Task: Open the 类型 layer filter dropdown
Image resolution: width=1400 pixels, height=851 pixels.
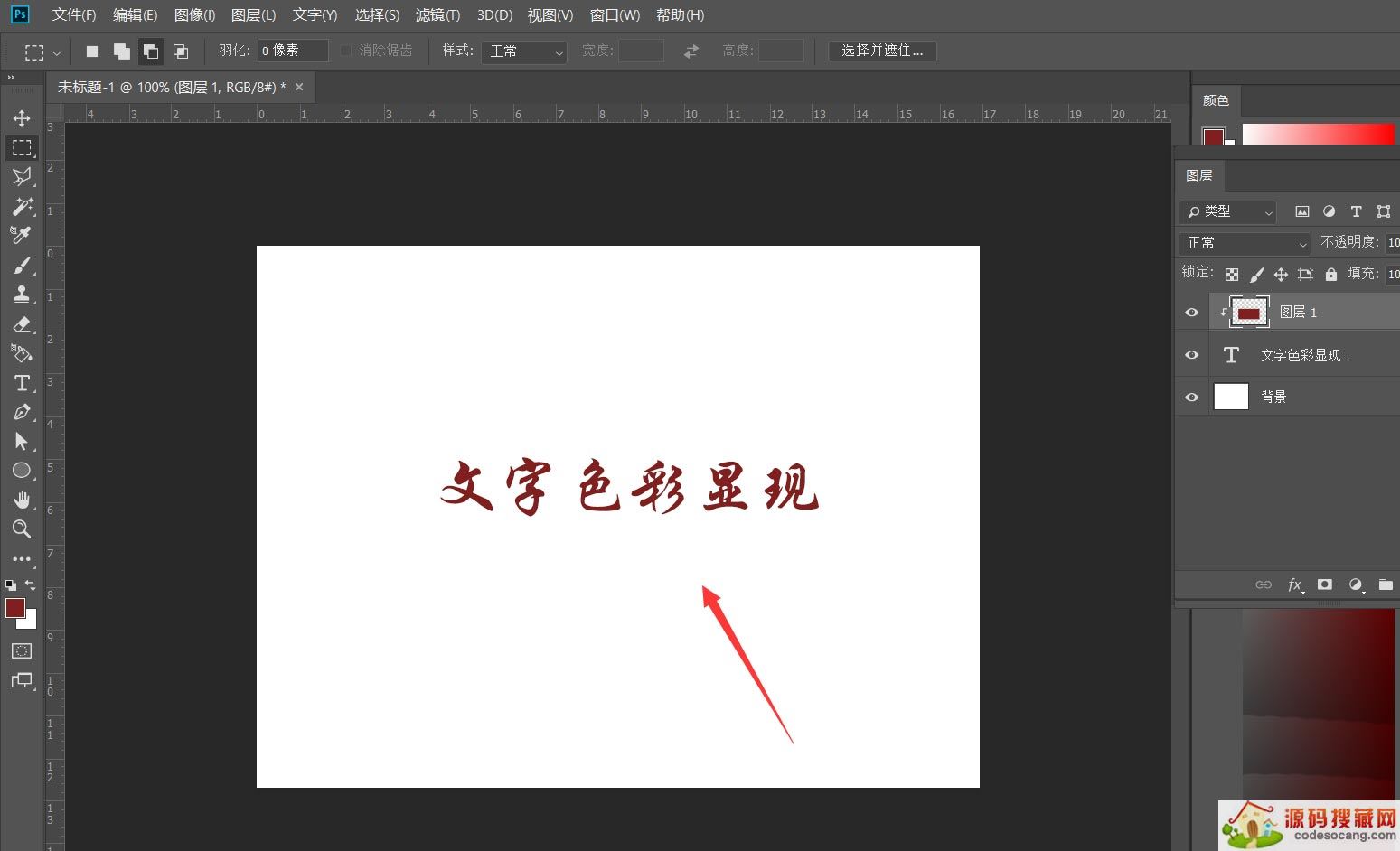Action: (1226, 211)
